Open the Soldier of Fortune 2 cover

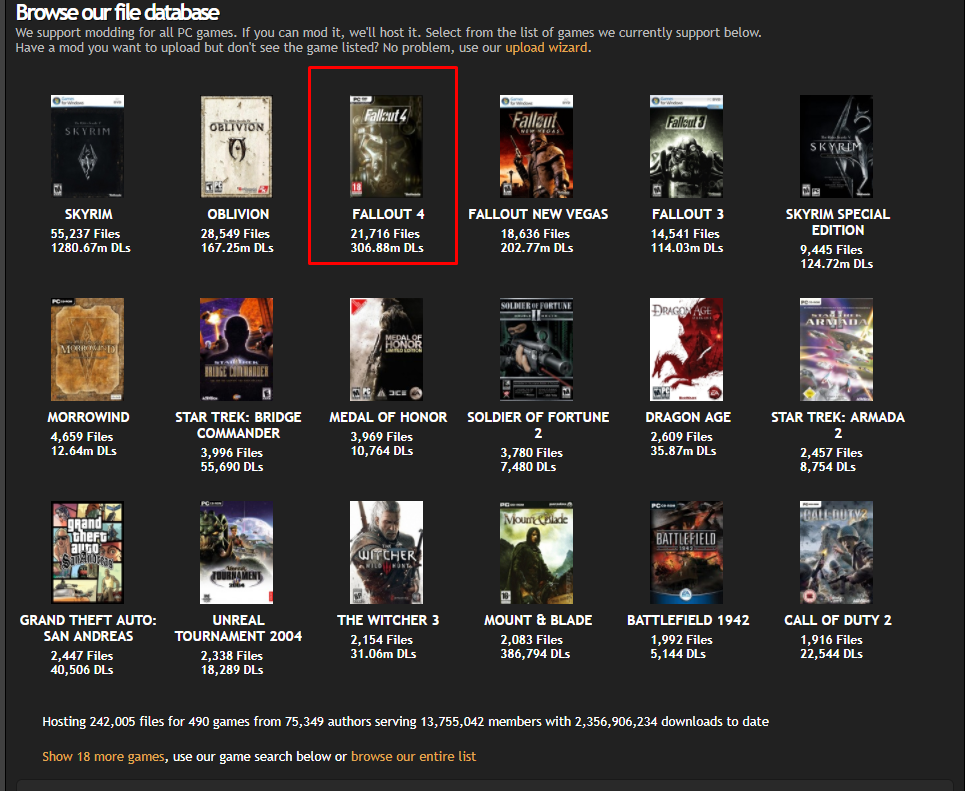(x=537, y=350)
